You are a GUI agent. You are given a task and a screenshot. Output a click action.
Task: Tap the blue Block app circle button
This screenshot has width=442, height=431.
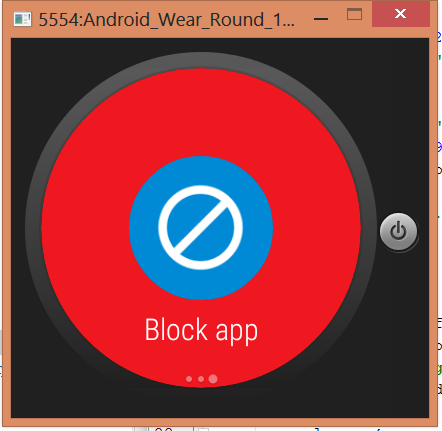click(201, 228)
